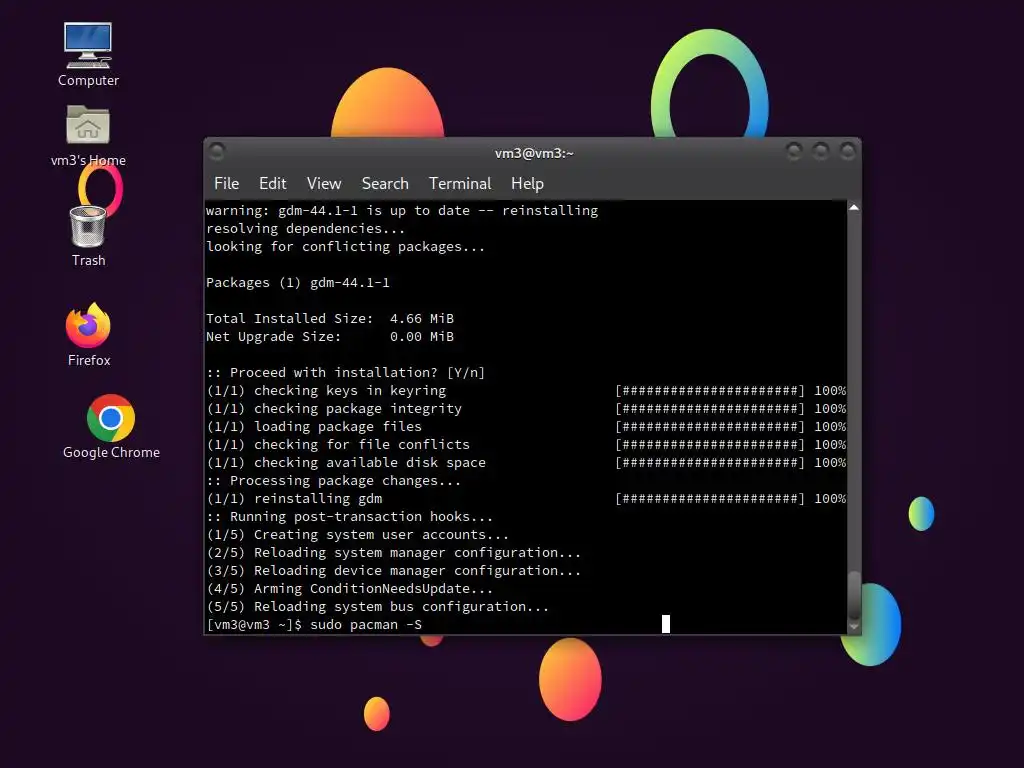Viewport: 1024px width, 768px height.
Task: Click the 'Proceed with installation? [Y/n]' line
Action: tap(345, 373)
